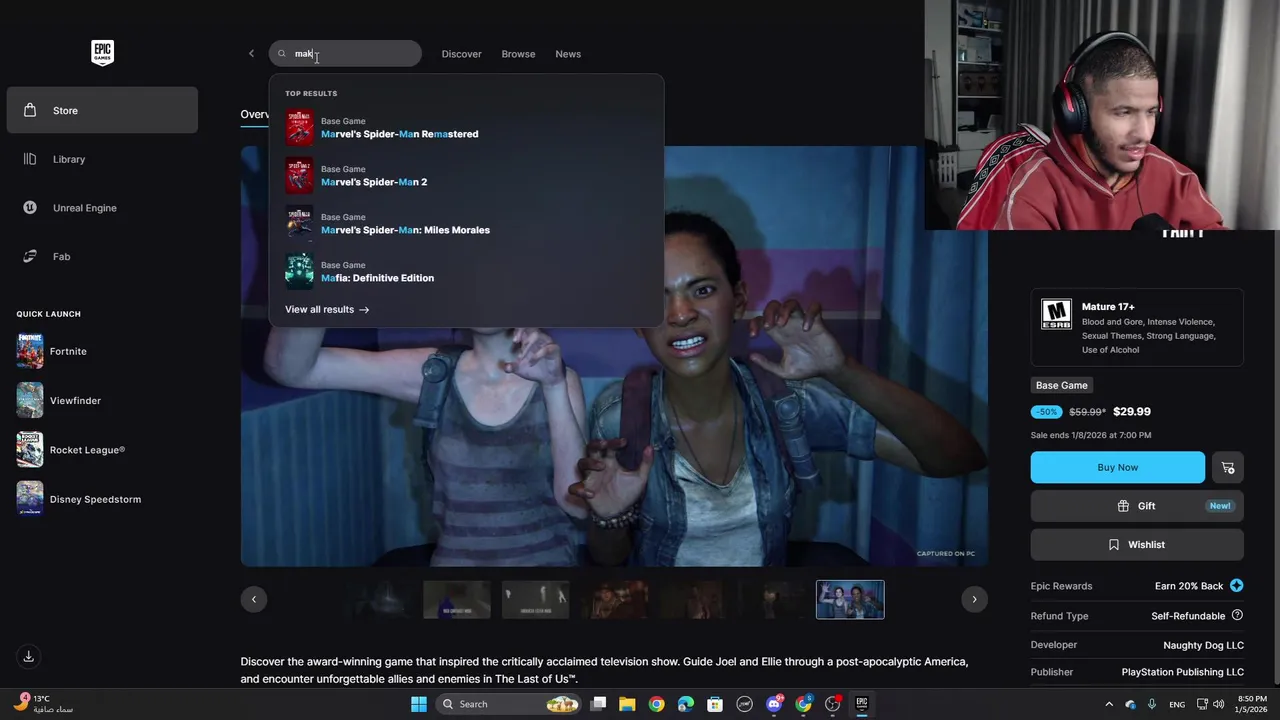Click the Base Game tag
1280x720 pixels.
pyautogui.click(x=1062, y=385)
